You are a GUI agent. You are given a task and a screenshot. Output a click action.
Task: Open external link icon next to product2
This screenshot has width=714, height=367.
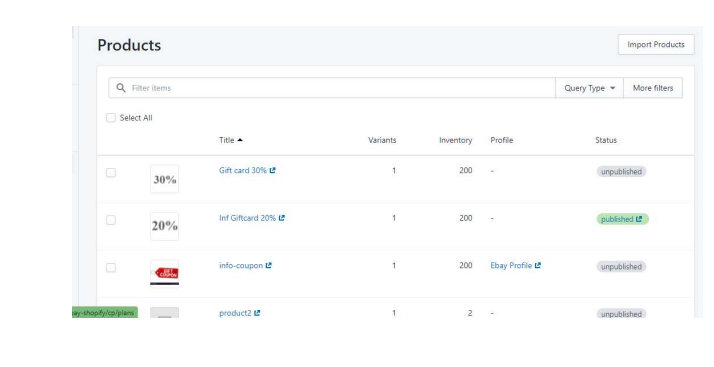click(x=257, y=313)
